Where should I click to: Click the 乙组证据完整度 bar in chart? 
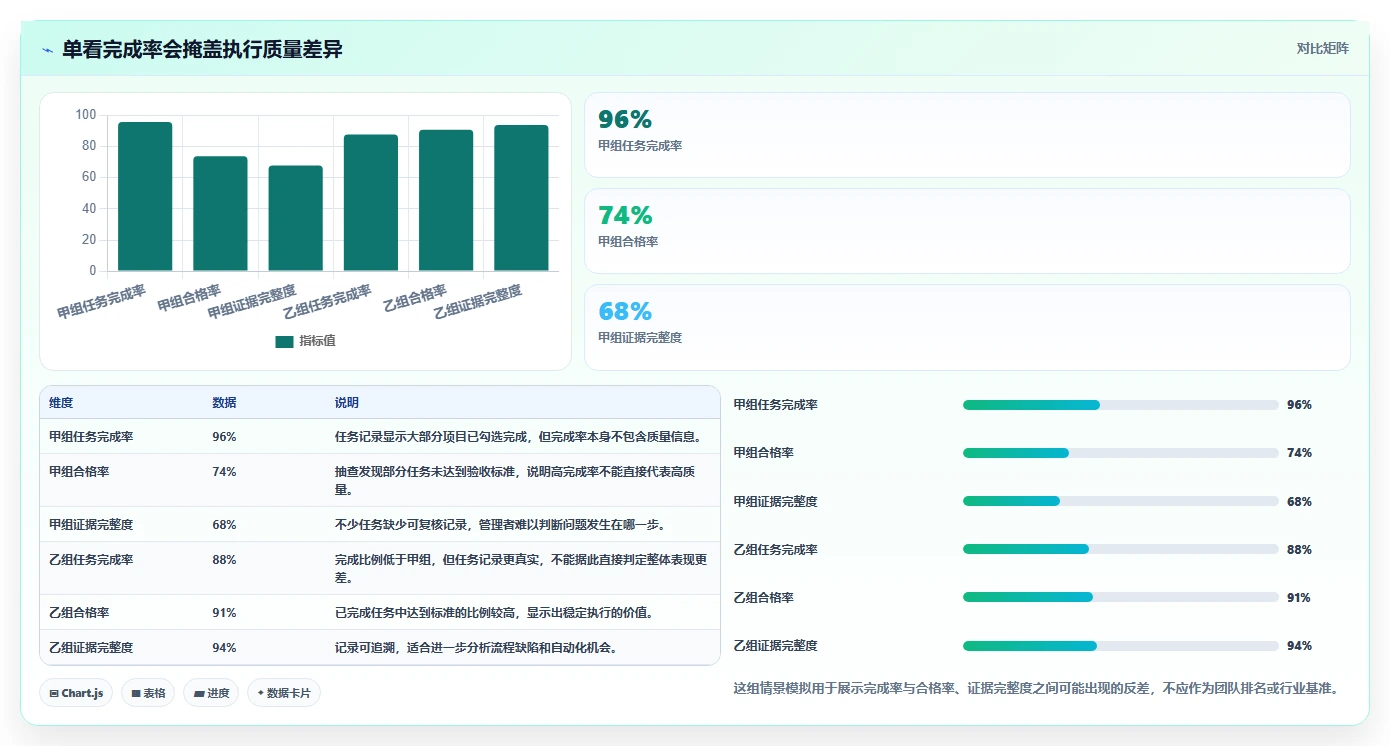[x=521, y=198]
